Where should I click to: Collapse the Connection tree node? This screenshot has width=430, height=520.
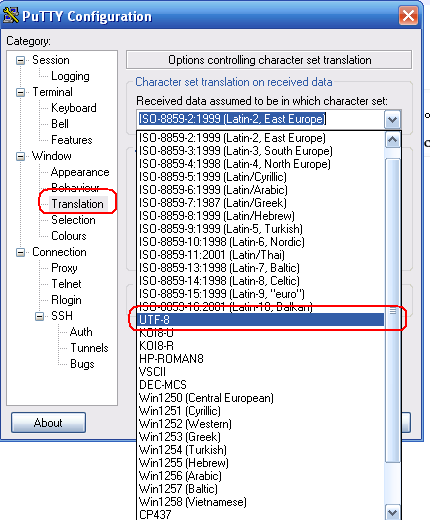(x=21, y=252)
